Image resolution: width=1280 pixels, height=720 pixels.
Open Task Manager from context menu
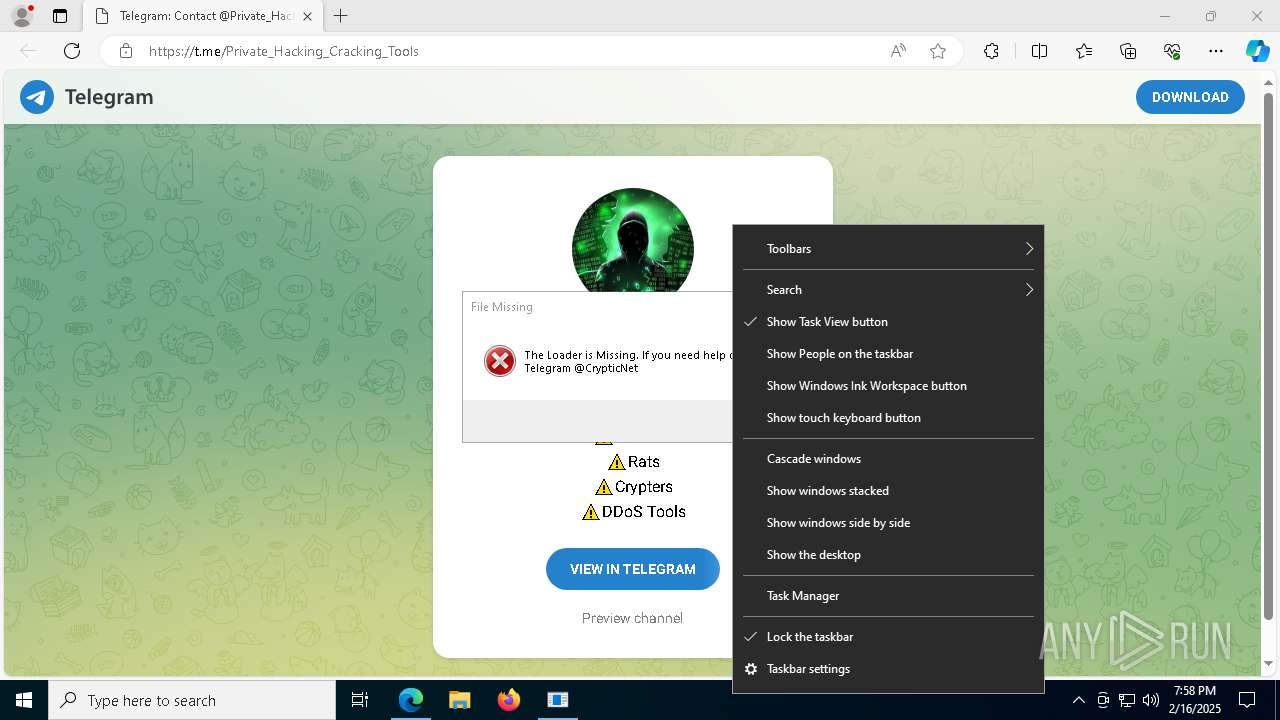click(888, 596)
